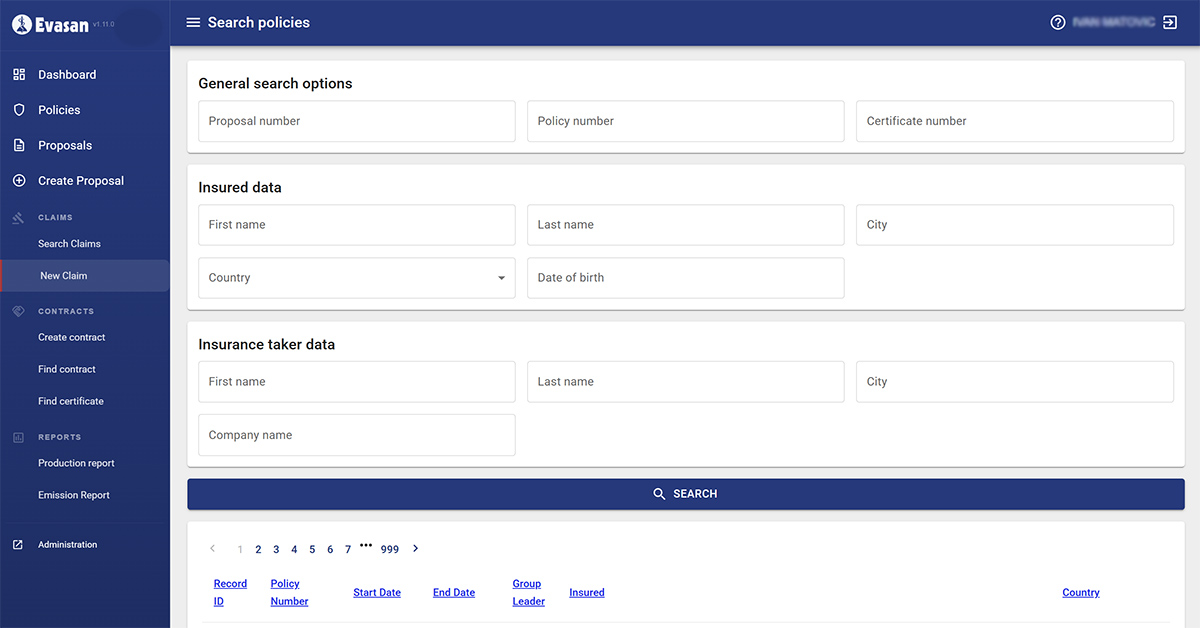
Task: Click the Claims section hammer icon
Action: click(x=18, y=217)
